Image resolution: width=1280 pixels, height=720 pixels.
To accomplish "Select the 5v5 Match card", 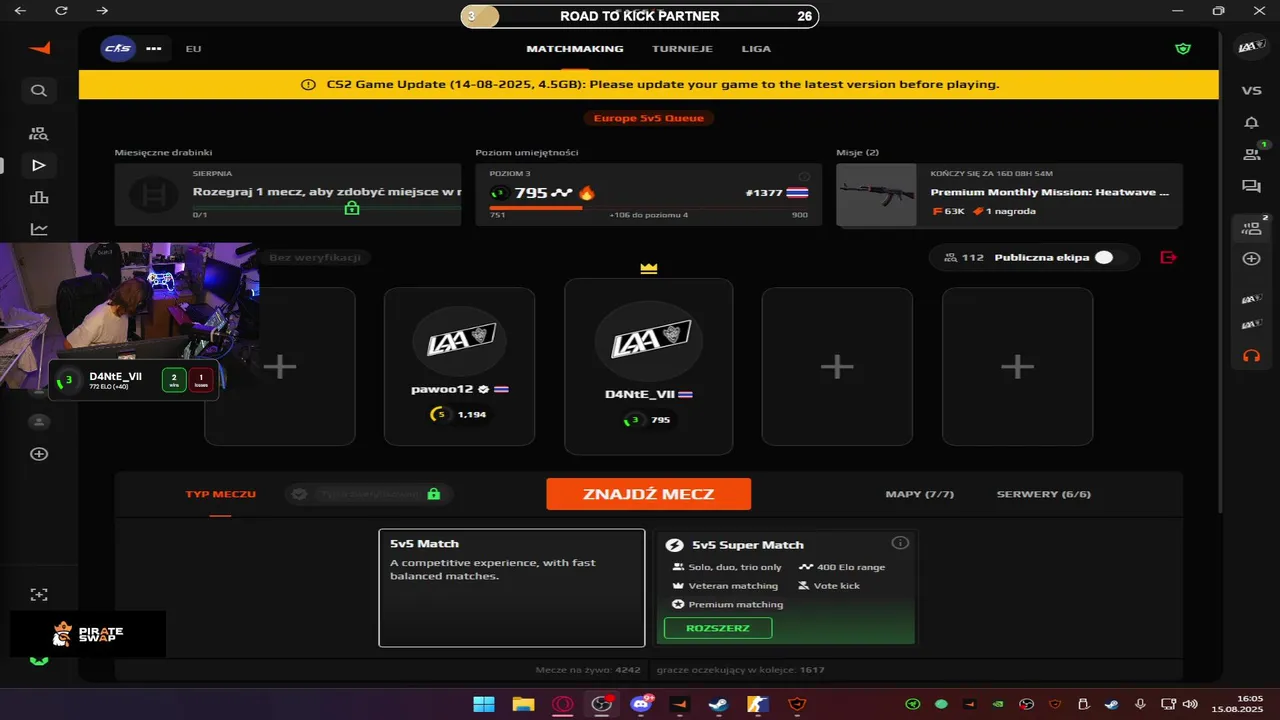I will [x=512, y=588].
